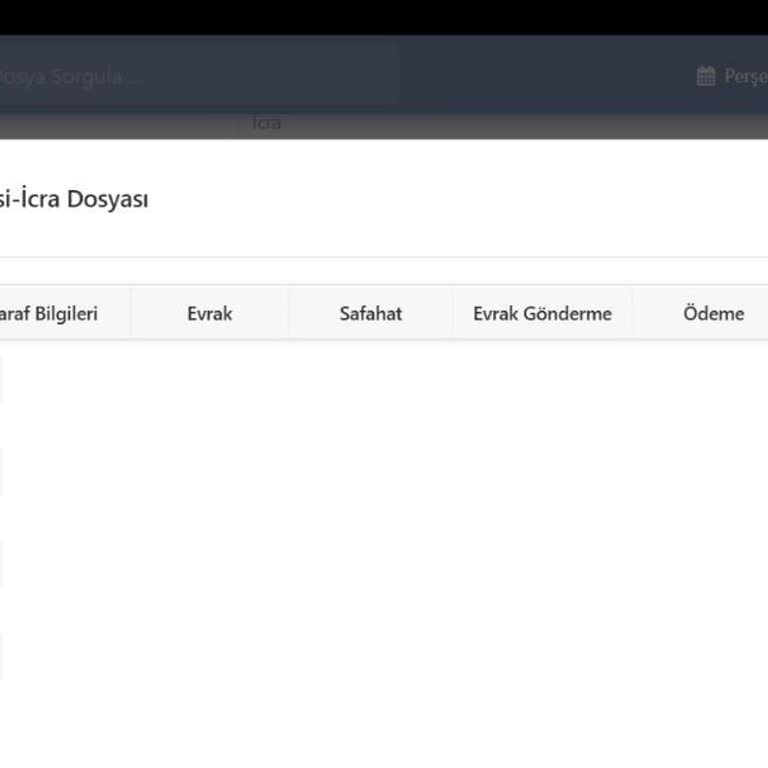Screen dimensions: 768x768
Task: Click the calendar icon in the header
Action: pyautogui.click(x=706, y=76)
